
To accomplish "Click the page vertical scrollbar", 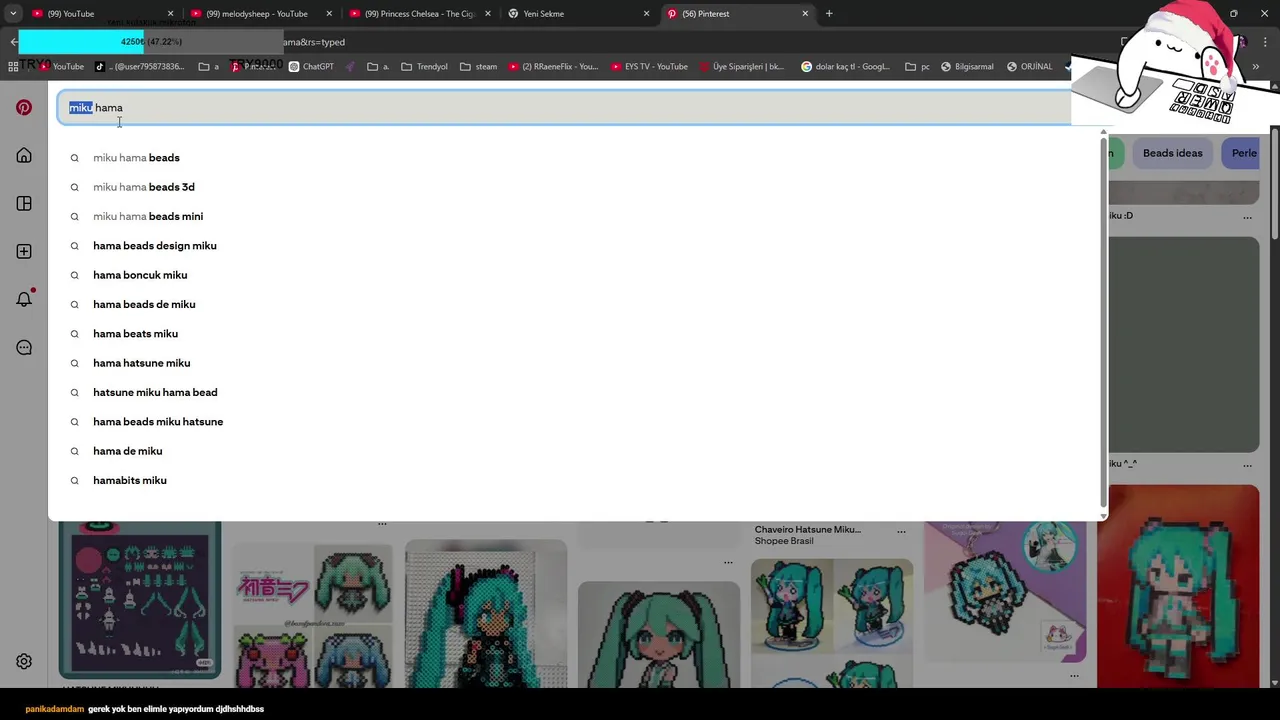I will tap(1274, 182).
